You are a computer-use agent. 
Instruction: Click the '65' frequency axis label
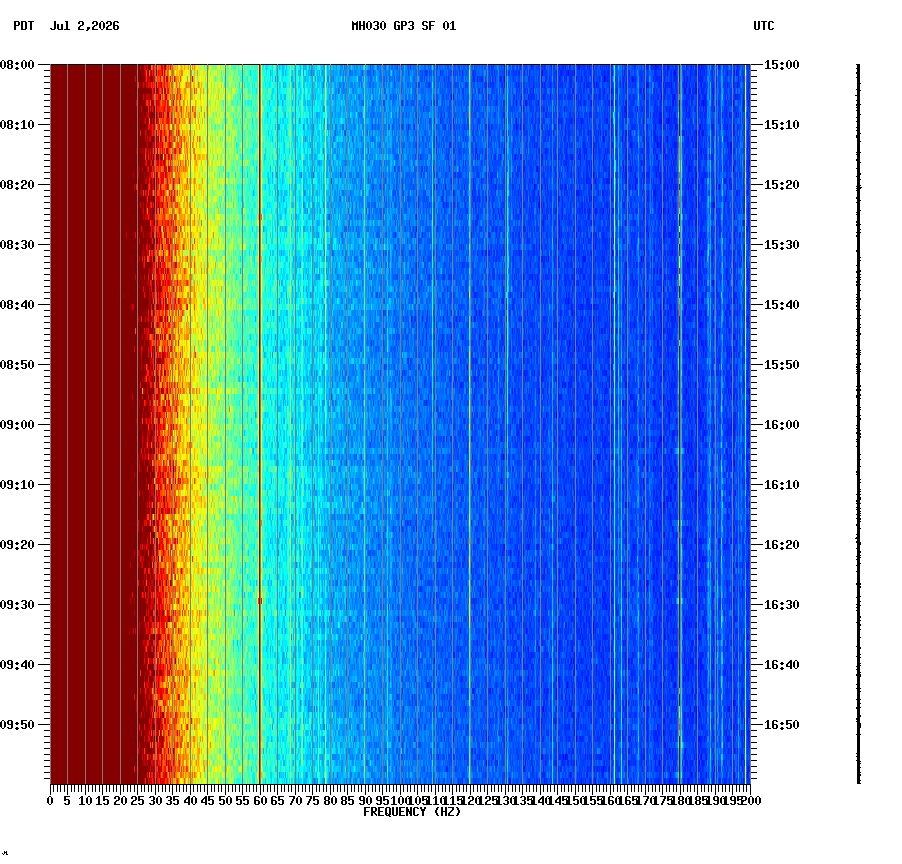coord(277,801)
